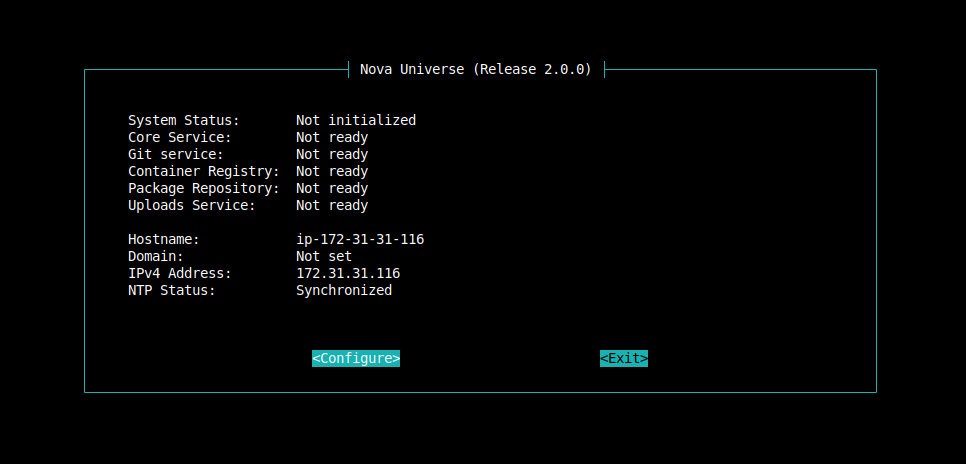Screen dimensions: 966x464
Task: Click the Hostname label
Action: pyautogui.click(x=164, y=239)
